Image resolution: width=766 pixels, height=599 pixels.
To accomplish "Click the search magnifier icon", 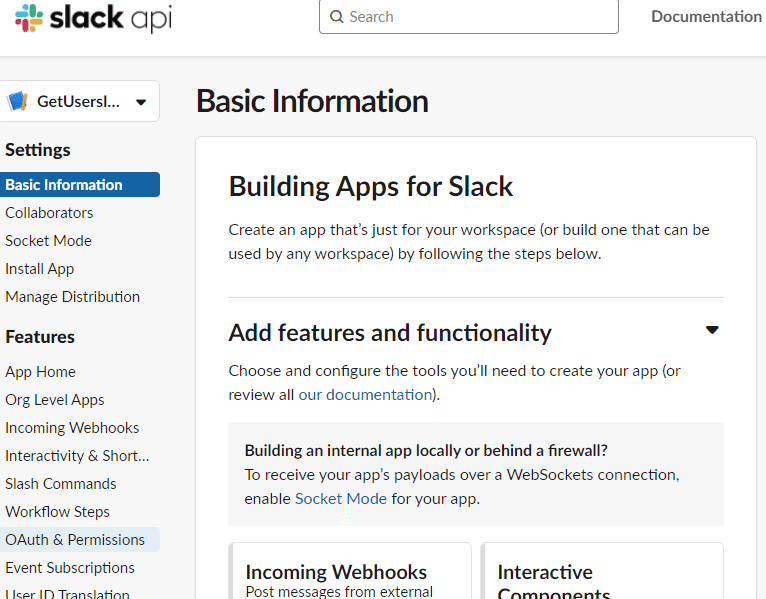I will [x=337, y=17].
